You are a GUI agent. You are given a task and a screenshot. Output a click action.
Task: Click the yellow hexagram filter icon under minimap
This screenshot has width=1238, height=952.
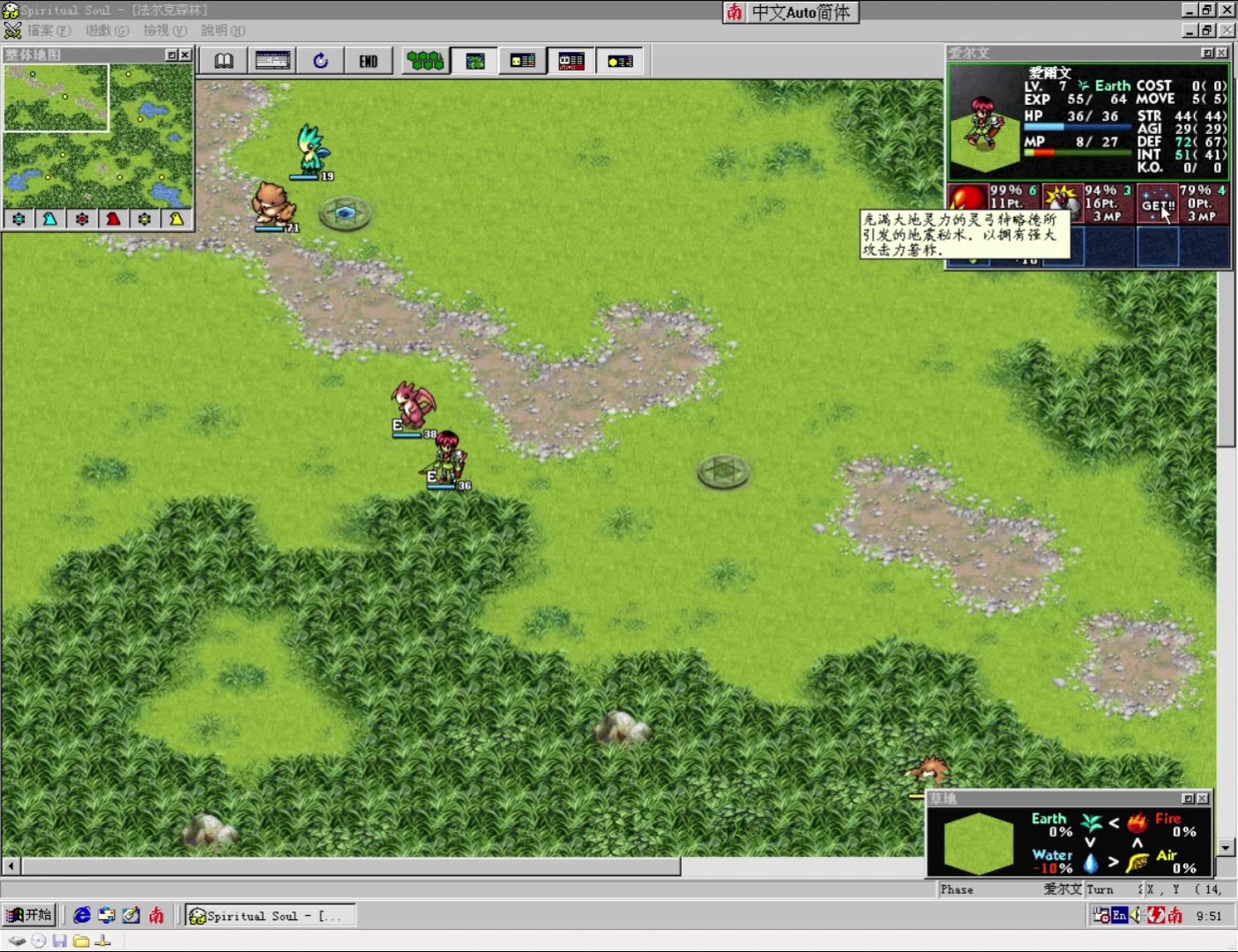coord(145,219)
